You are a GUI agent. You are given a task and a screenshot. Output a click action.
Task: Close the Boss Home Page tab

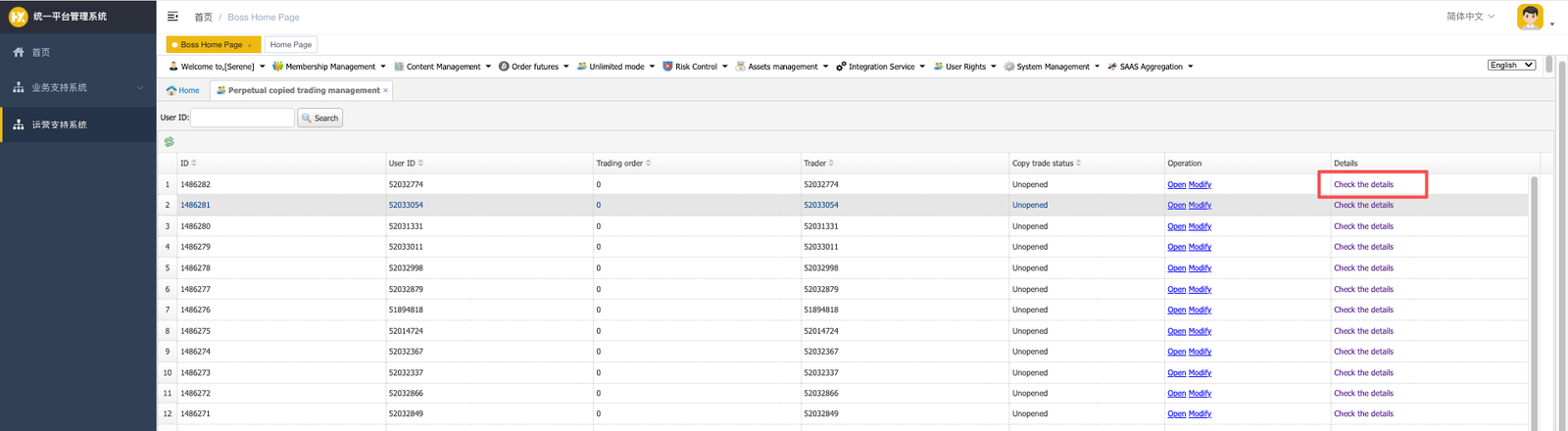(250, 45)
